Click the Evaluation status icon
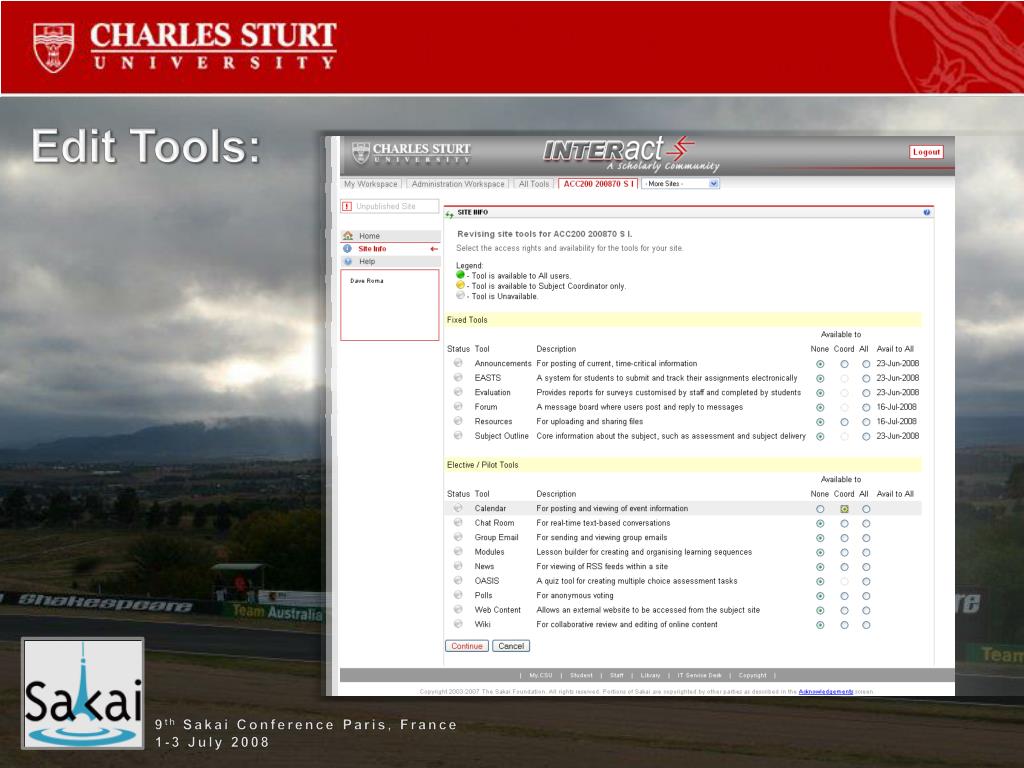The image size is (1024, 768). (458, 392)
